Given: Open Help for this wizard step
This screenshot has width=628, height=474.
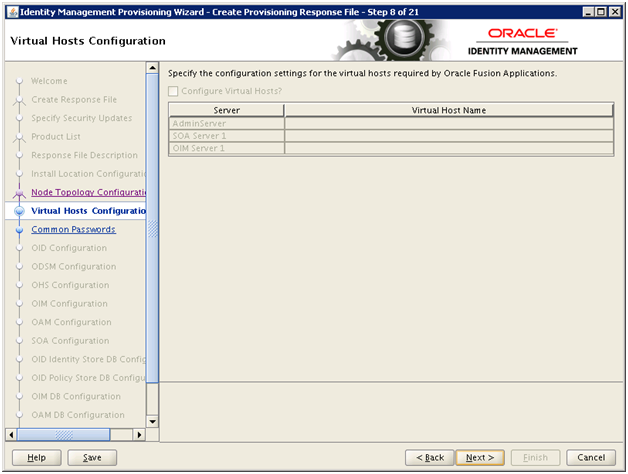Looking at the screenshot, I should pyautogui.click(x=36, y=458).
